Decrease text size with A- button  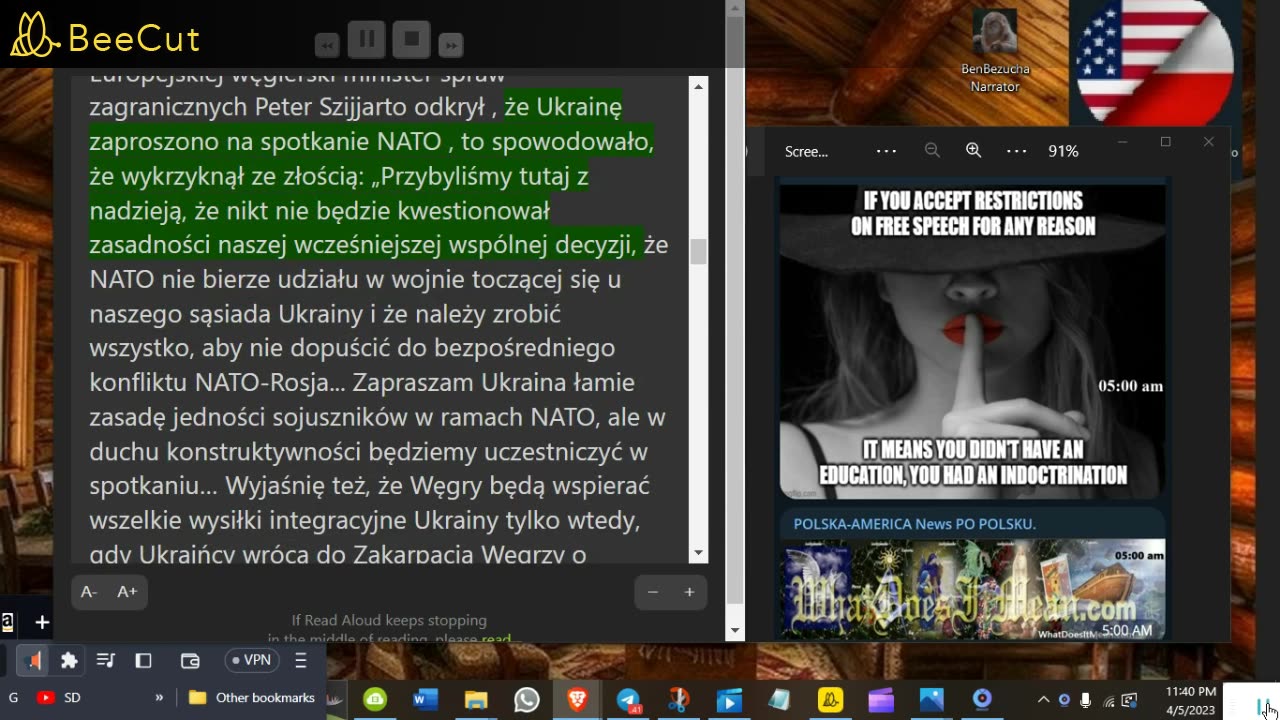click(x=89, y=592)
